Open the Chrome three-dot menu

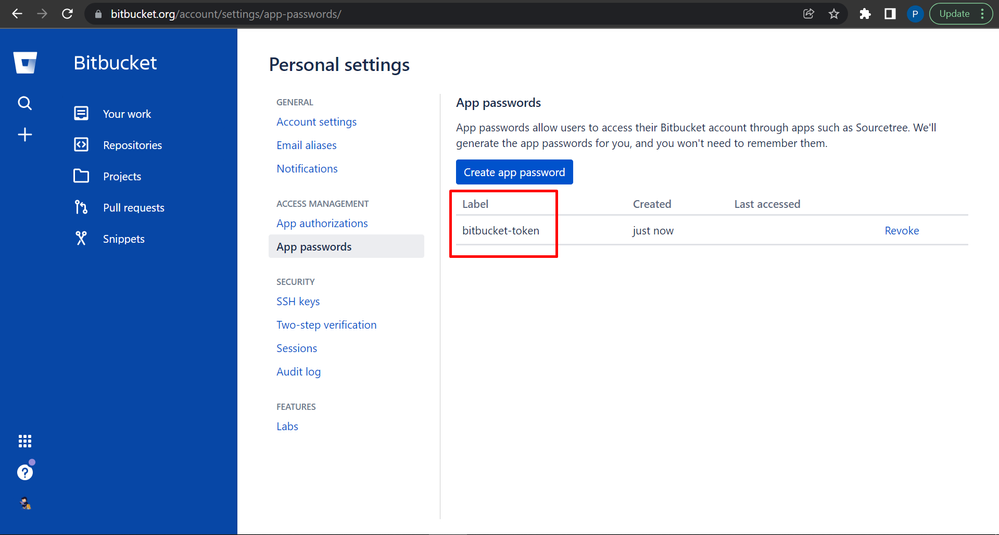tap(983, 14)
